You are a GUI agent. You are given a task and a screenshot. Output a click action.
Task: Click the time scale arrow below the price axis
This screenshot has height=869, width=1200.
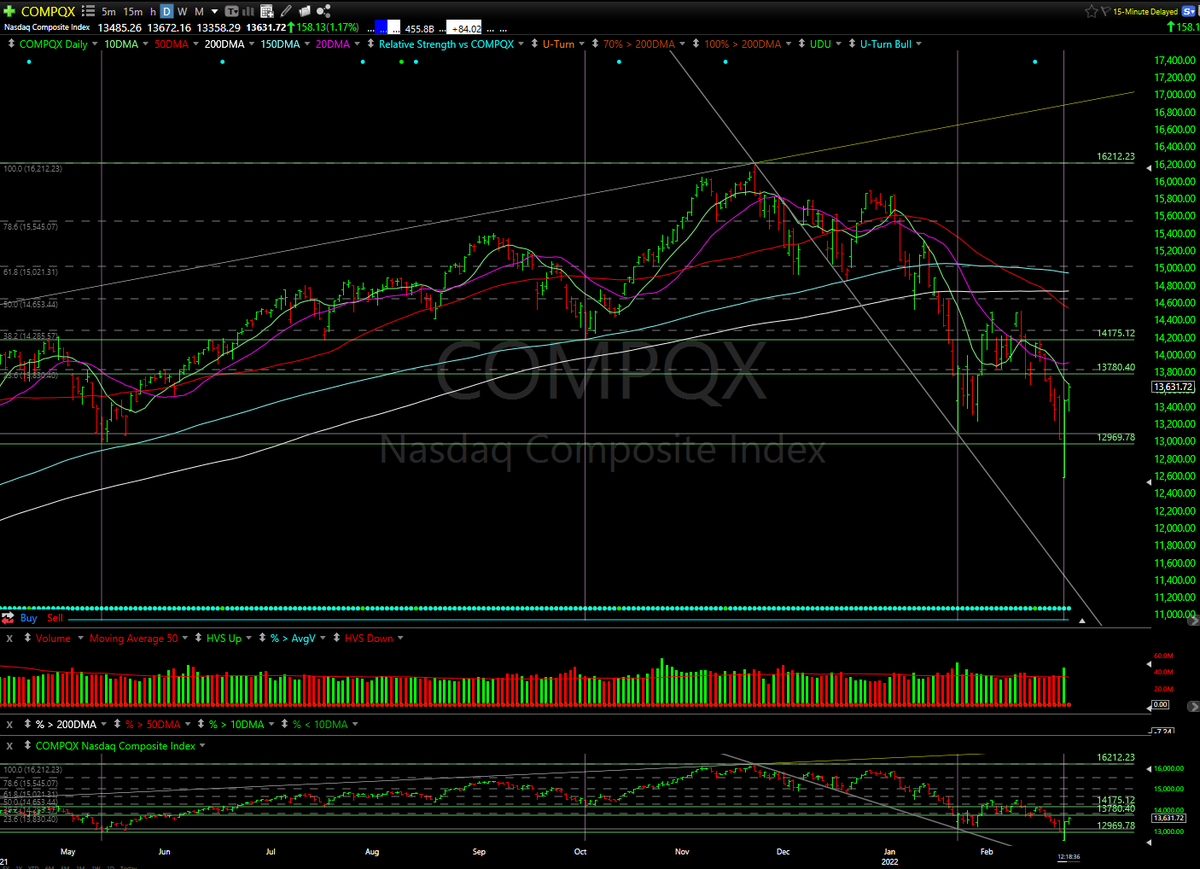(1082, 621)
